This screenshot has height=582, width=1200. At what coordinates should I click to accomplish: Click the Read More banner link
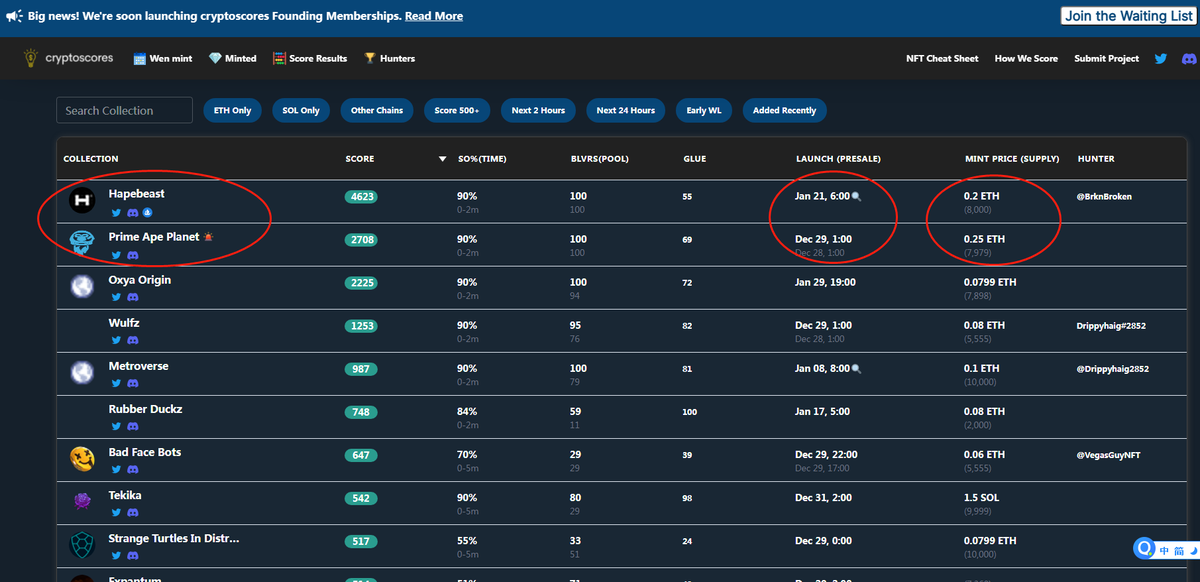434,16
